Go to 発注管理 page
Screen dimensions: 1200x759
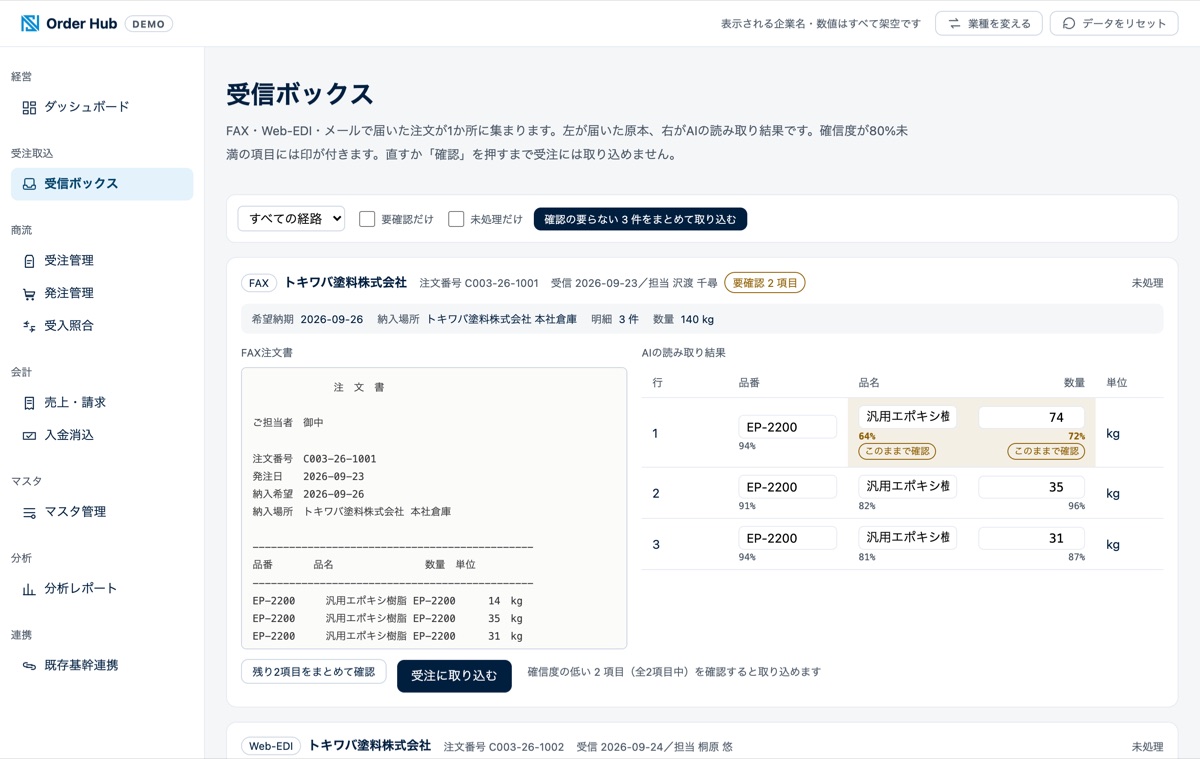pos(102,293)
